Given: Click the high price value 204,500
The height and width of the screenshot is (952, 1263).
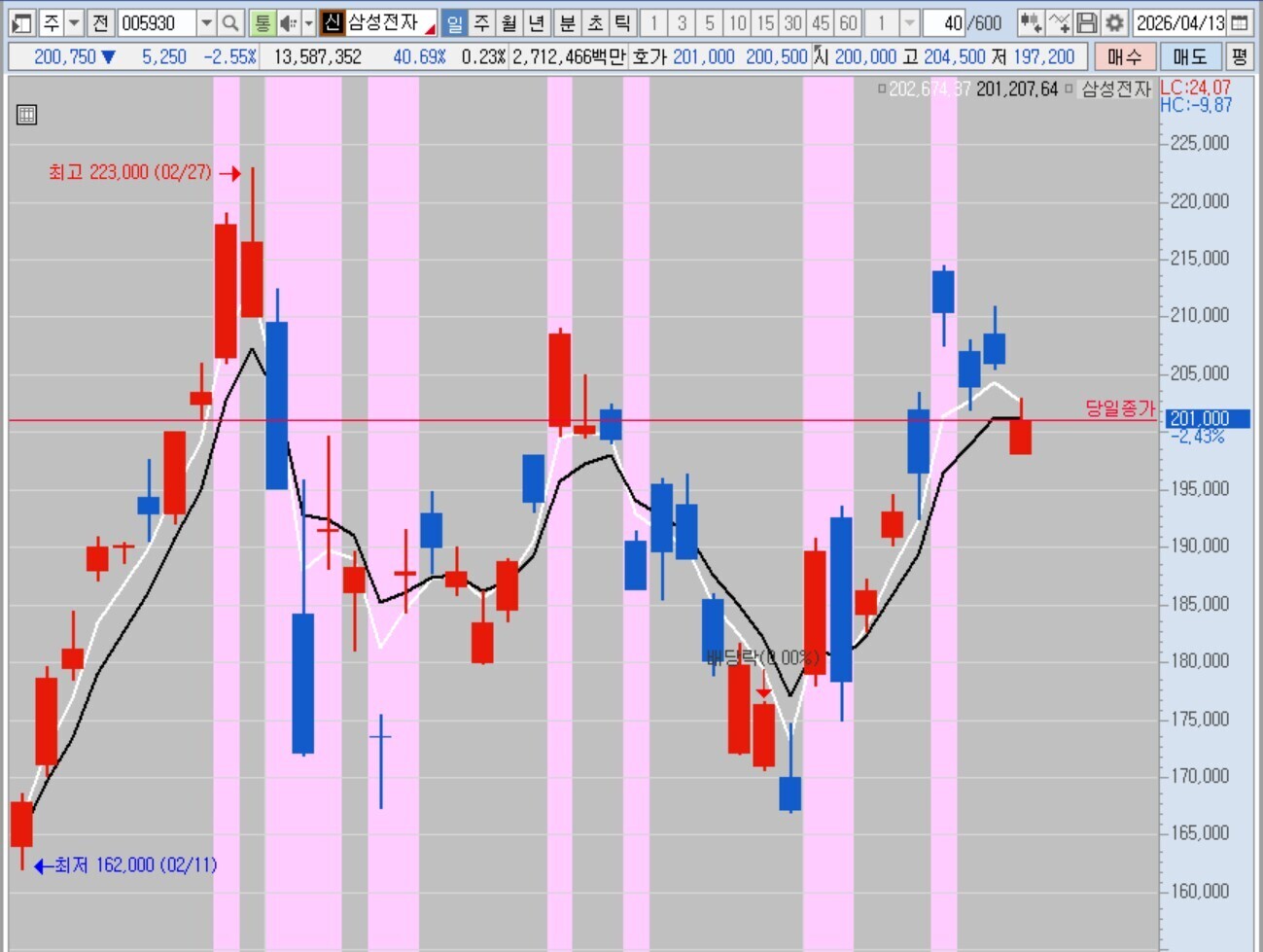Looking at the screenshot, I should 954,57.
